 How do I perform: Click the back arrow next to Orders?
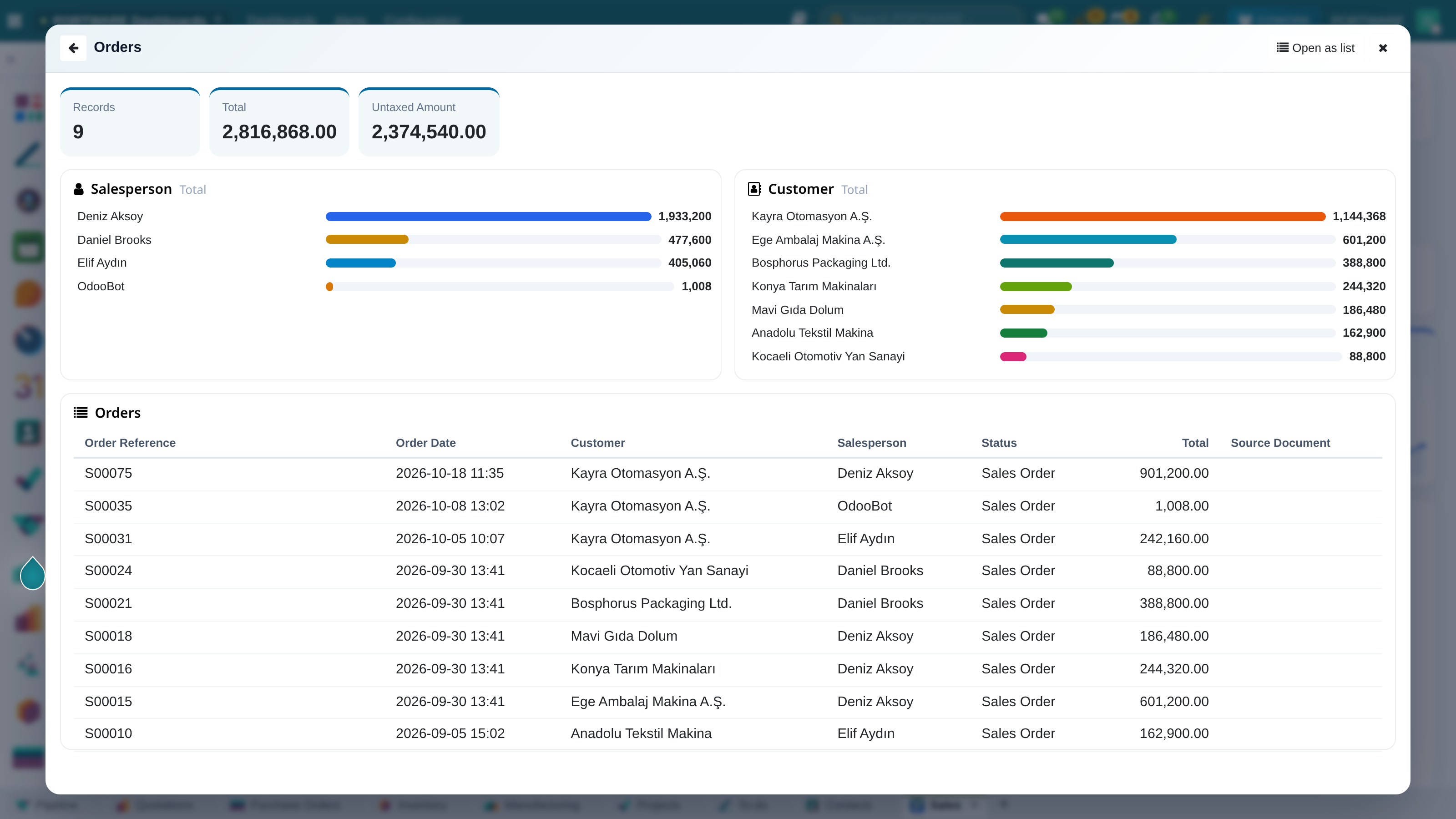[x=73, y=48]
